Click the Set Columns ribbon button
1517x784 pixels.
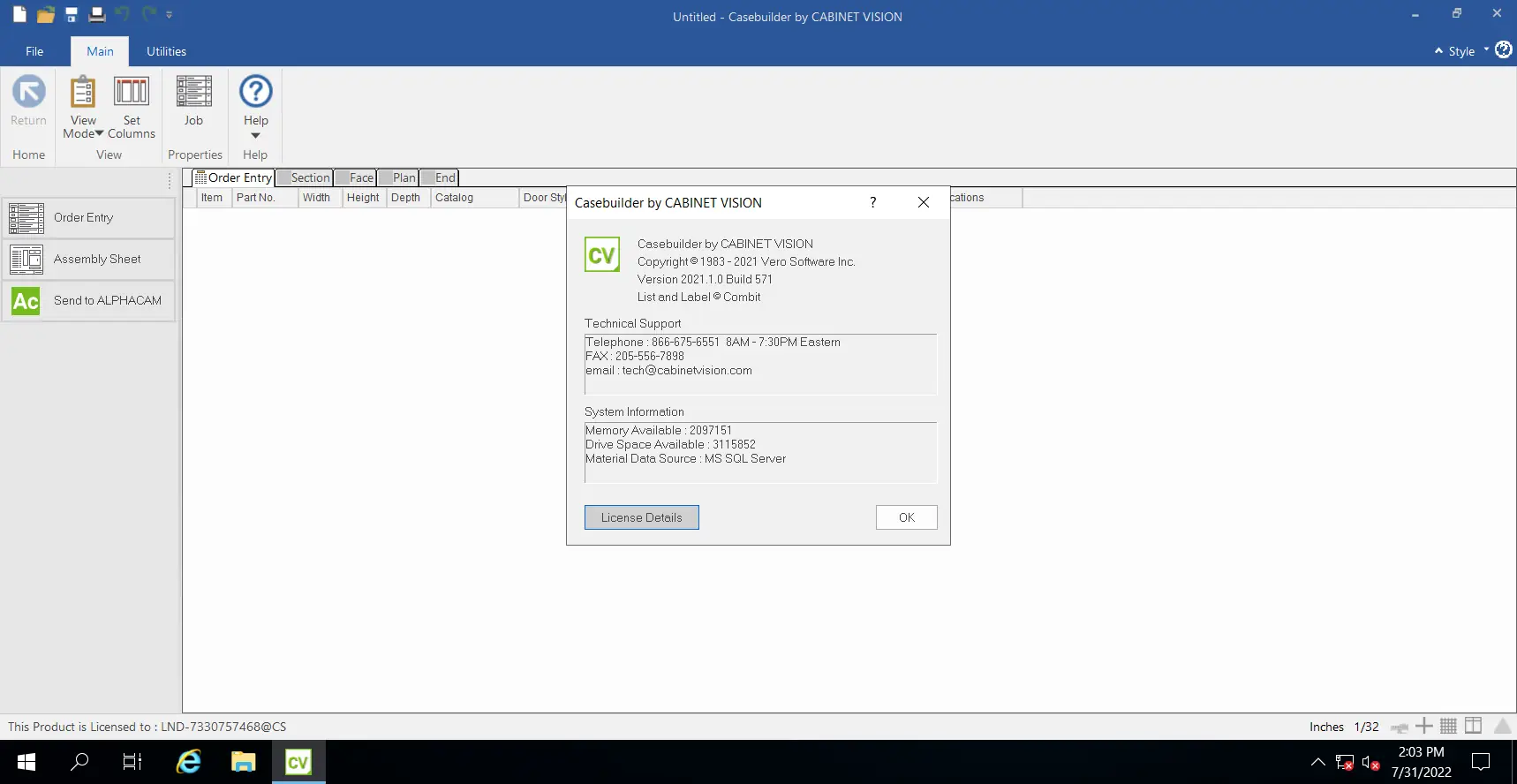click(132, 107)
